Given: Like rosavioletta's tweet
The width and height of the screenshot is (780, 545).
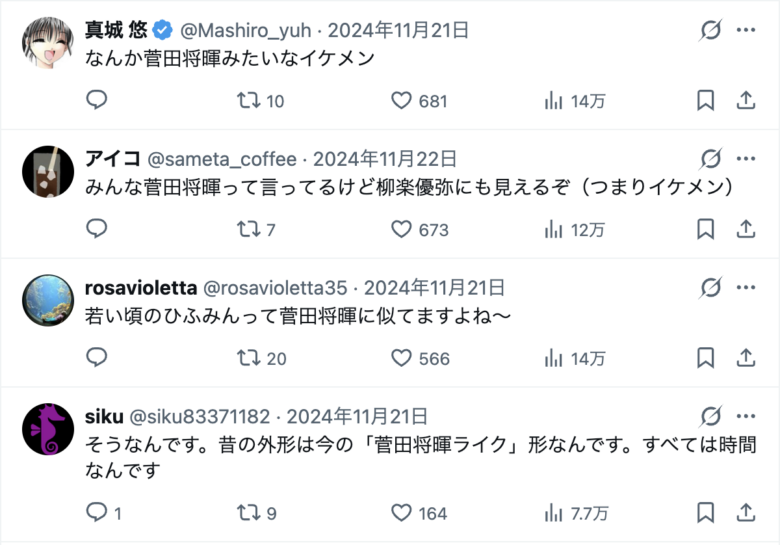Looking at the screenshot, I should (x=402, y=358).
